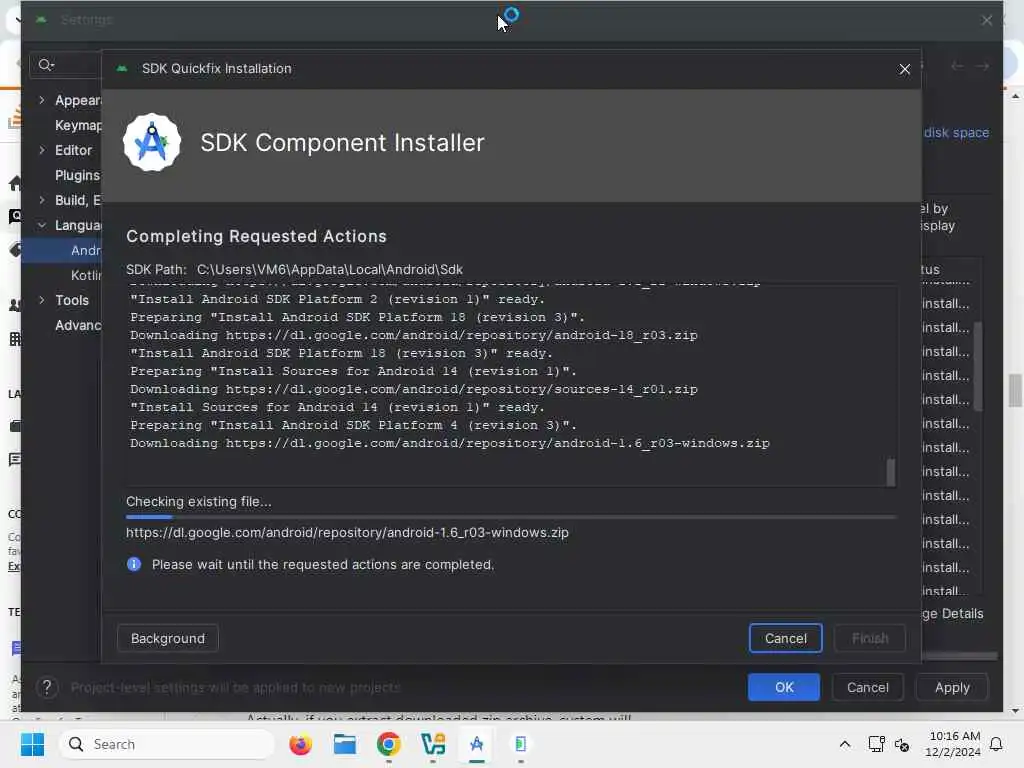Click the Android icon in installer title bar
The height and width of the screenshot is (768, 1024).
(121, 69)
